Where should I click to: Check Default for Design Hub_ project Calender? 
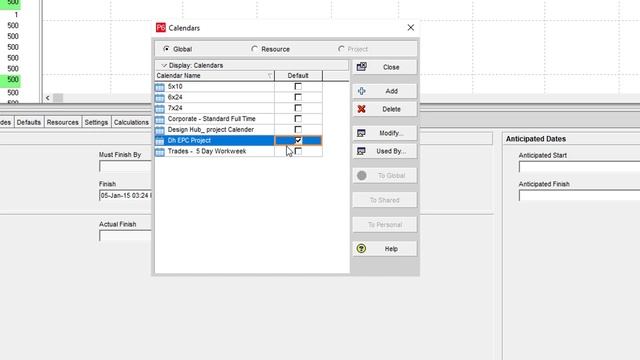[x=298, y=129]
